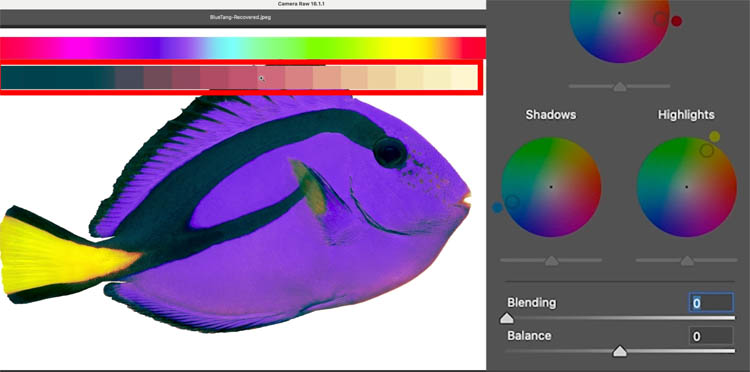Screen dimensions: 750x372
Task: Click center dot of Highlights color wheel
Action: click(x=686, y=187)
